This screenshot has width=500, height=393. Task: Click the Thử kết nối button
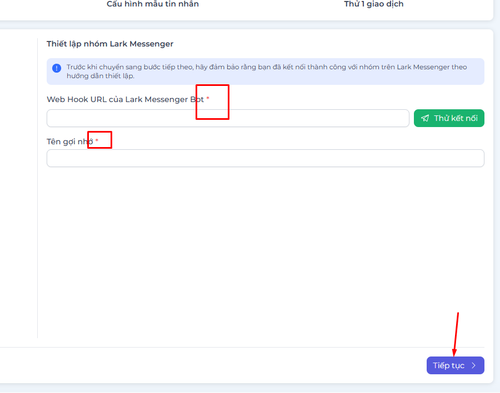449,118
